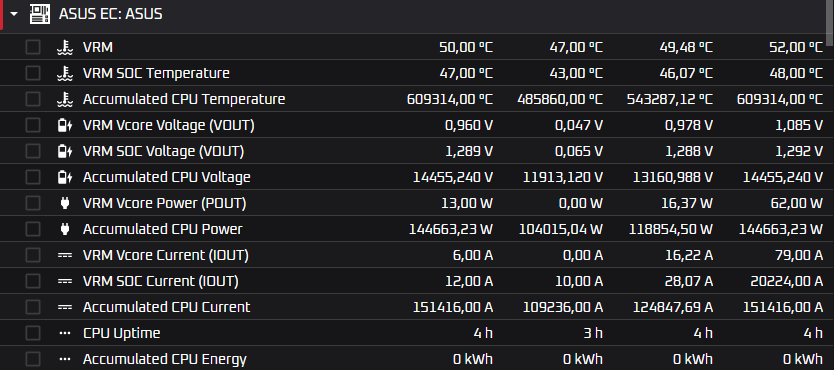Check the Accumulated CPU Current box

click(x=33, y=307)
